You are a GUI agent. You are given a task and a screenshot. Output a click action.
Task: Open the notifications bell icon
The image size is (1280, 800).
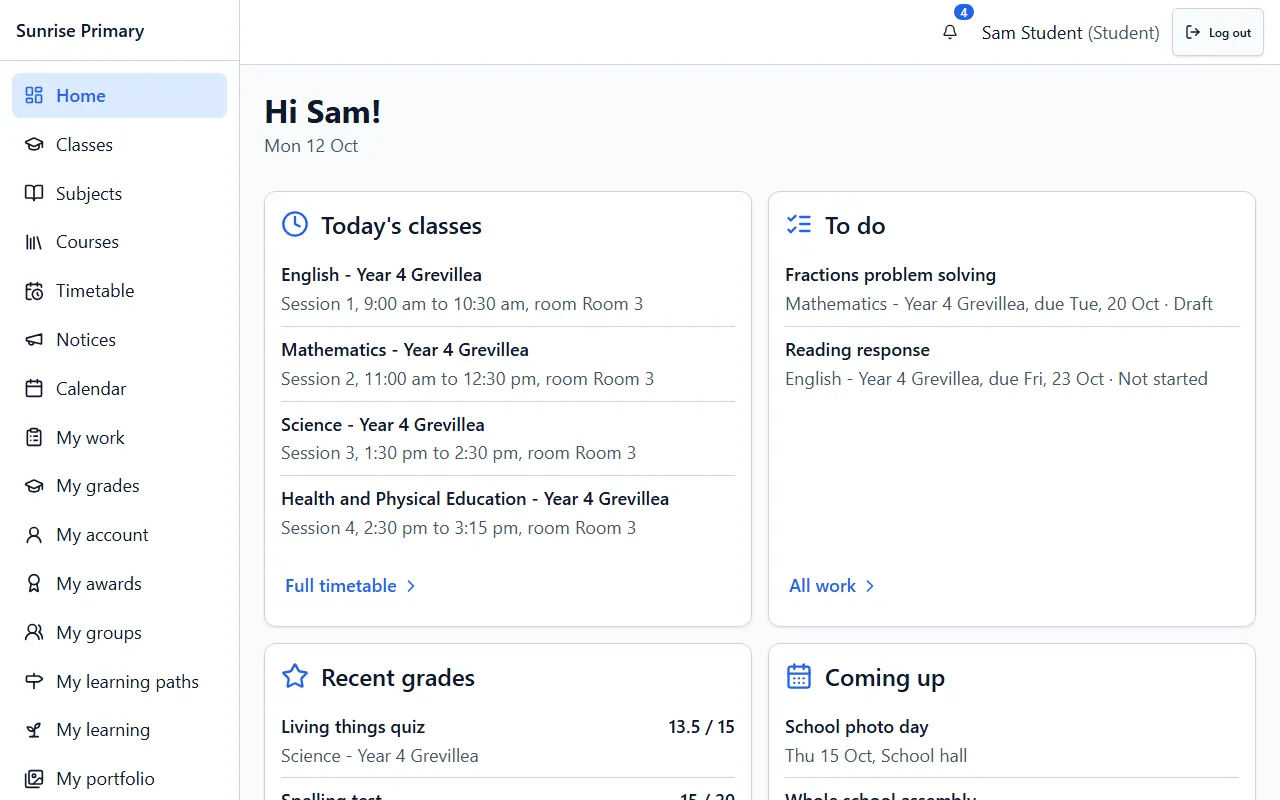(x=950, y=32)
